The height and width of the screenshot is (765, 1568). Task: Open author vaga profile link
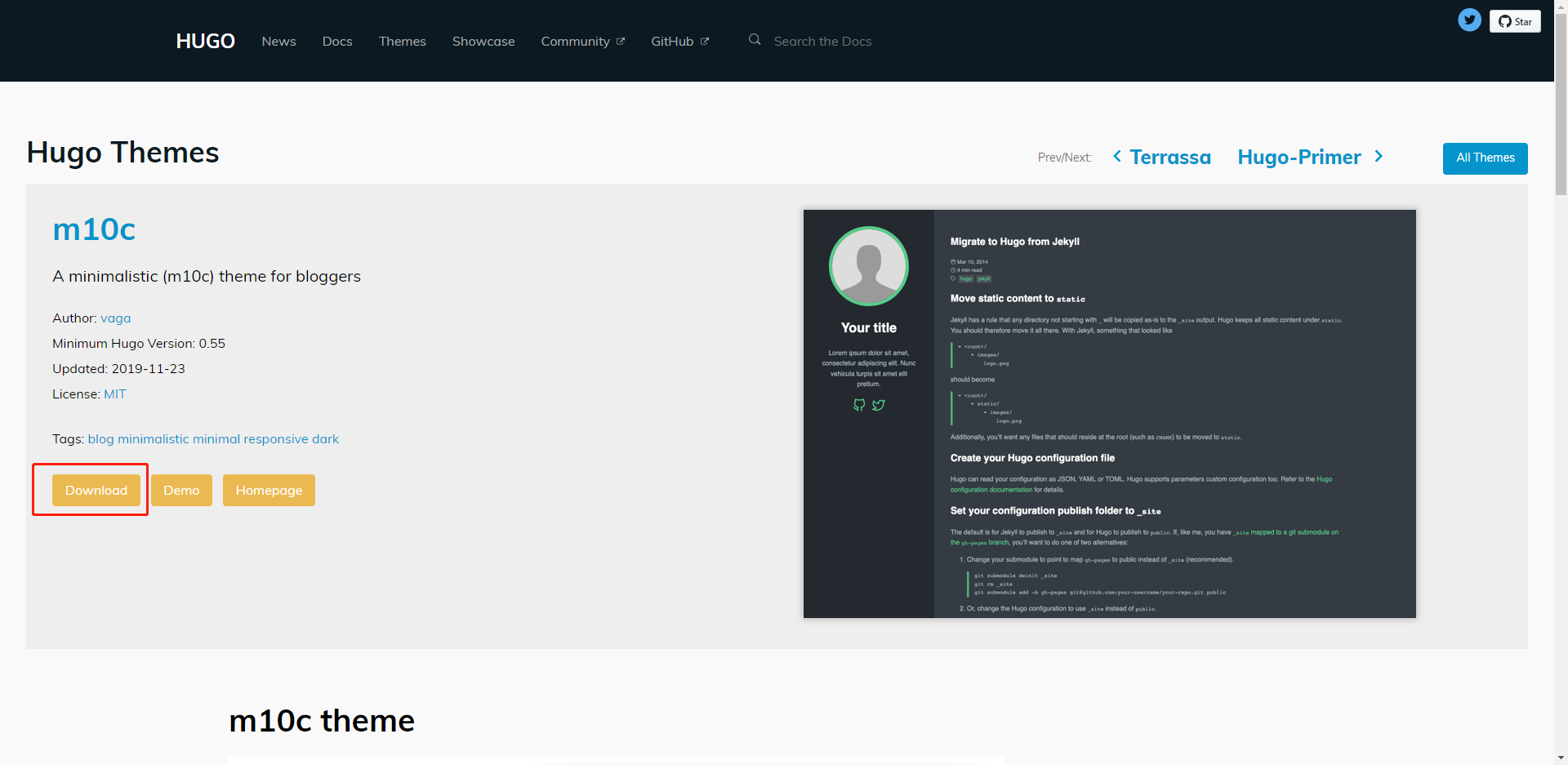[x=115, y=318]
